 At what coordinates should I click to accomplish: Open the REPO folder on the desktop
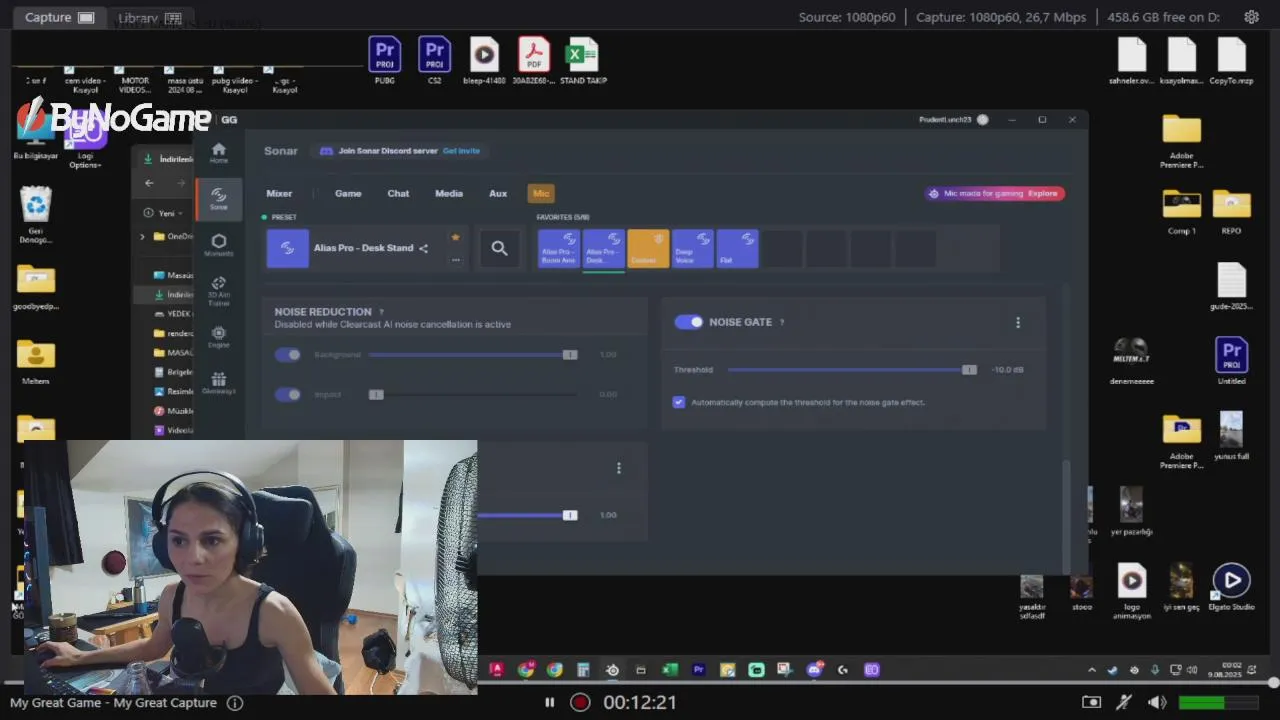click(1231, 212)
